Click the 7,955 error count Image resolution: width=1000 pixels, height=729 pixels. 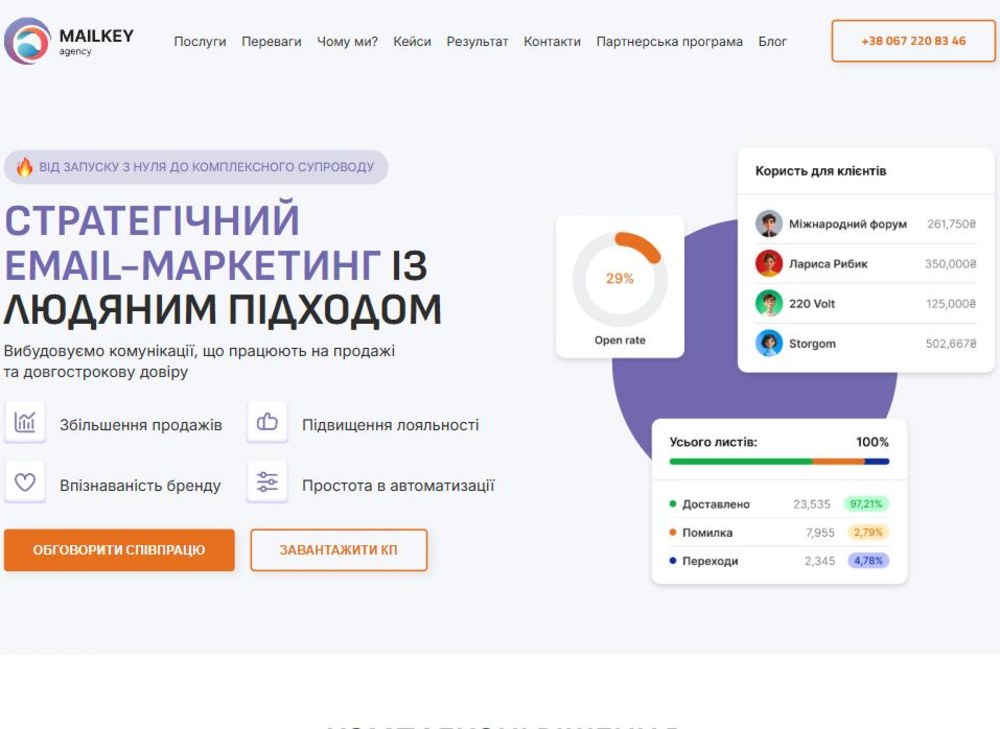pyautogui.click(x=820, y=532)
